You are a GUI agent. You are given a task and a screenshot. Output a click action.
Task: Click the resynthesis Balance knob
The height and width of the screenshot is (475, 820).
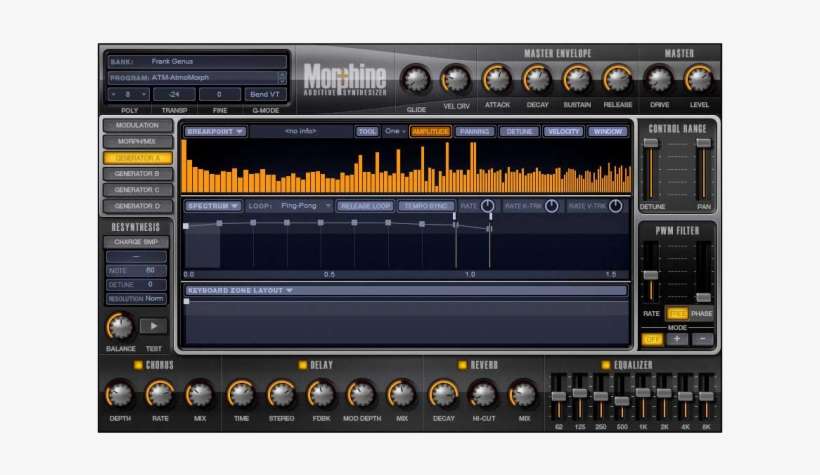pos(120,327)
